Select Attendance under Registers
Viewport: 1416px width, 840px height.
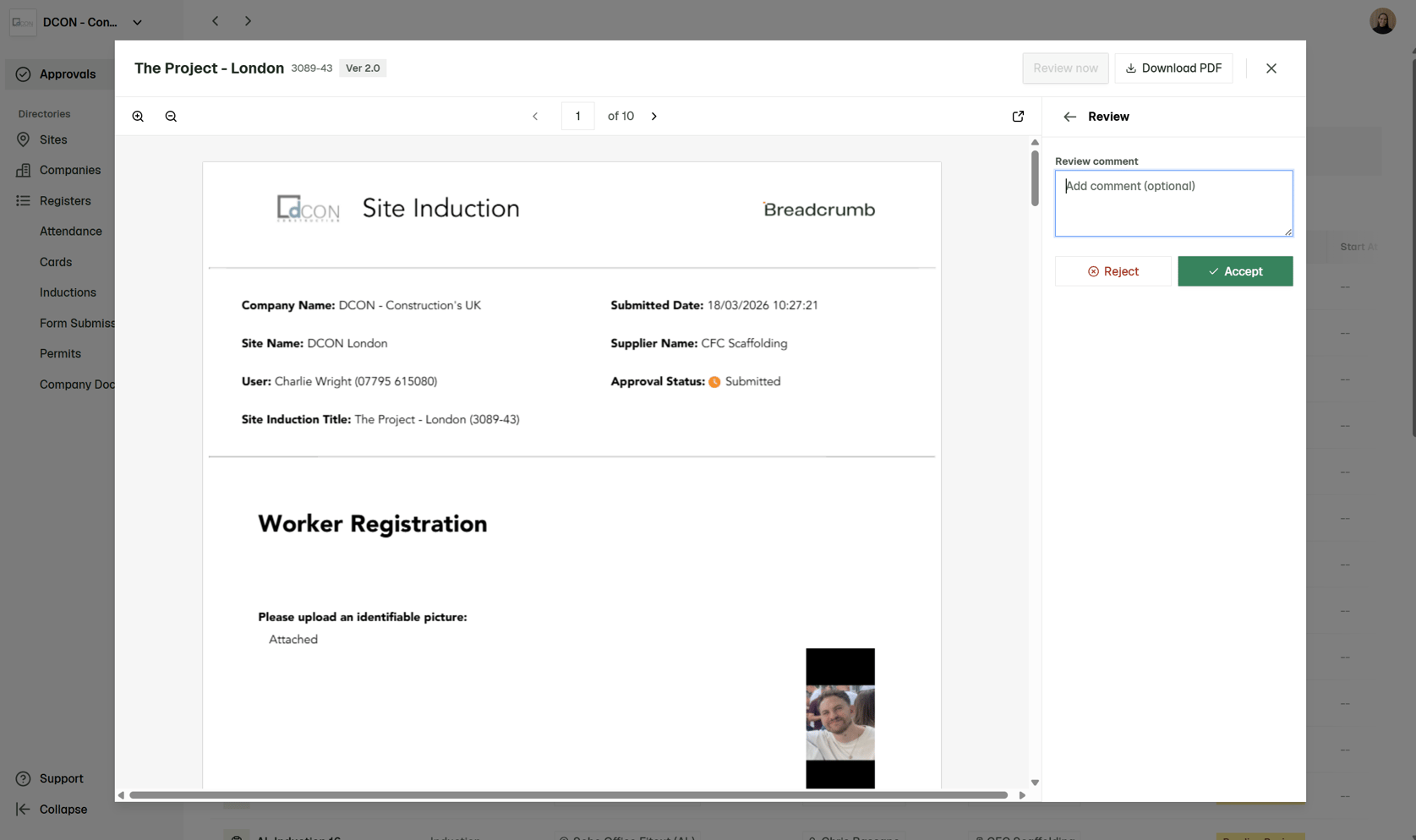pyautogui.click(x=71, y=232)
